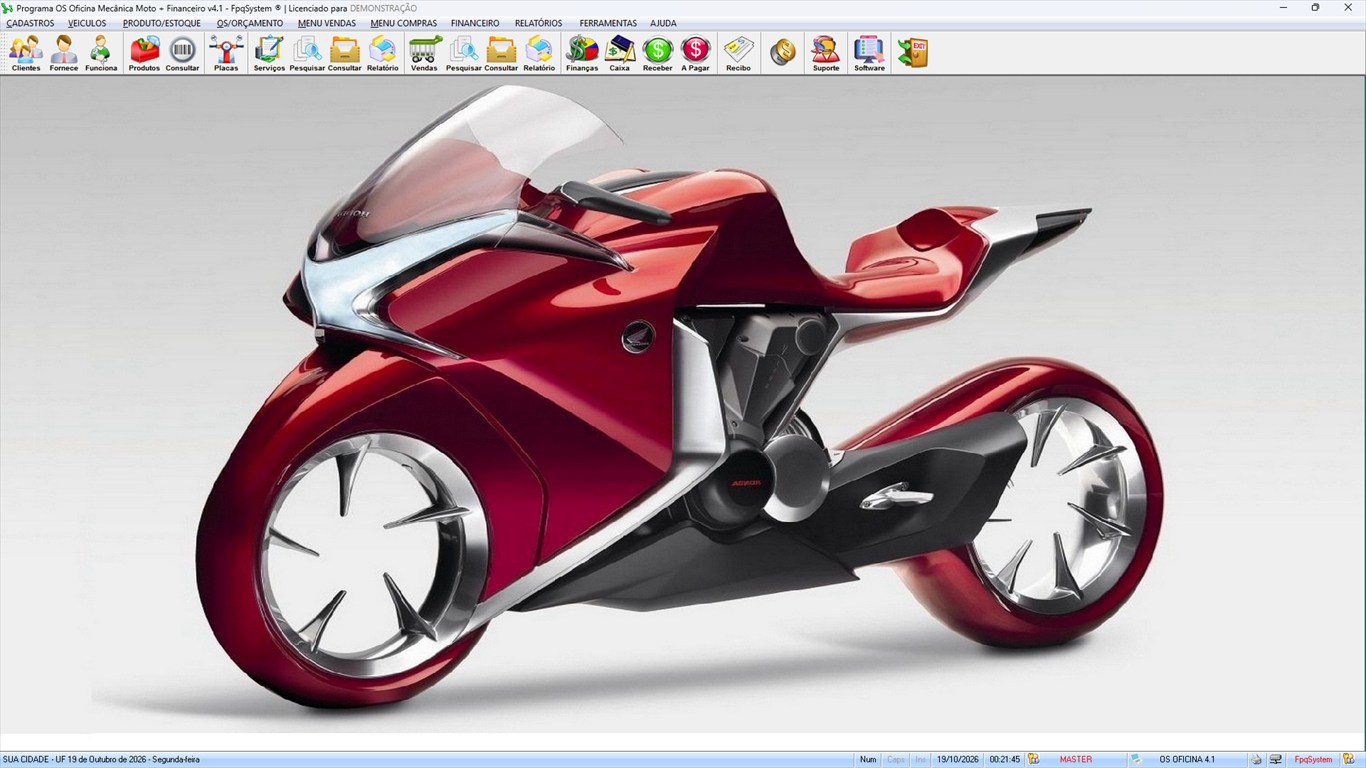
Task: Open the Funciona employees icon
Action: tap(101, 53)
